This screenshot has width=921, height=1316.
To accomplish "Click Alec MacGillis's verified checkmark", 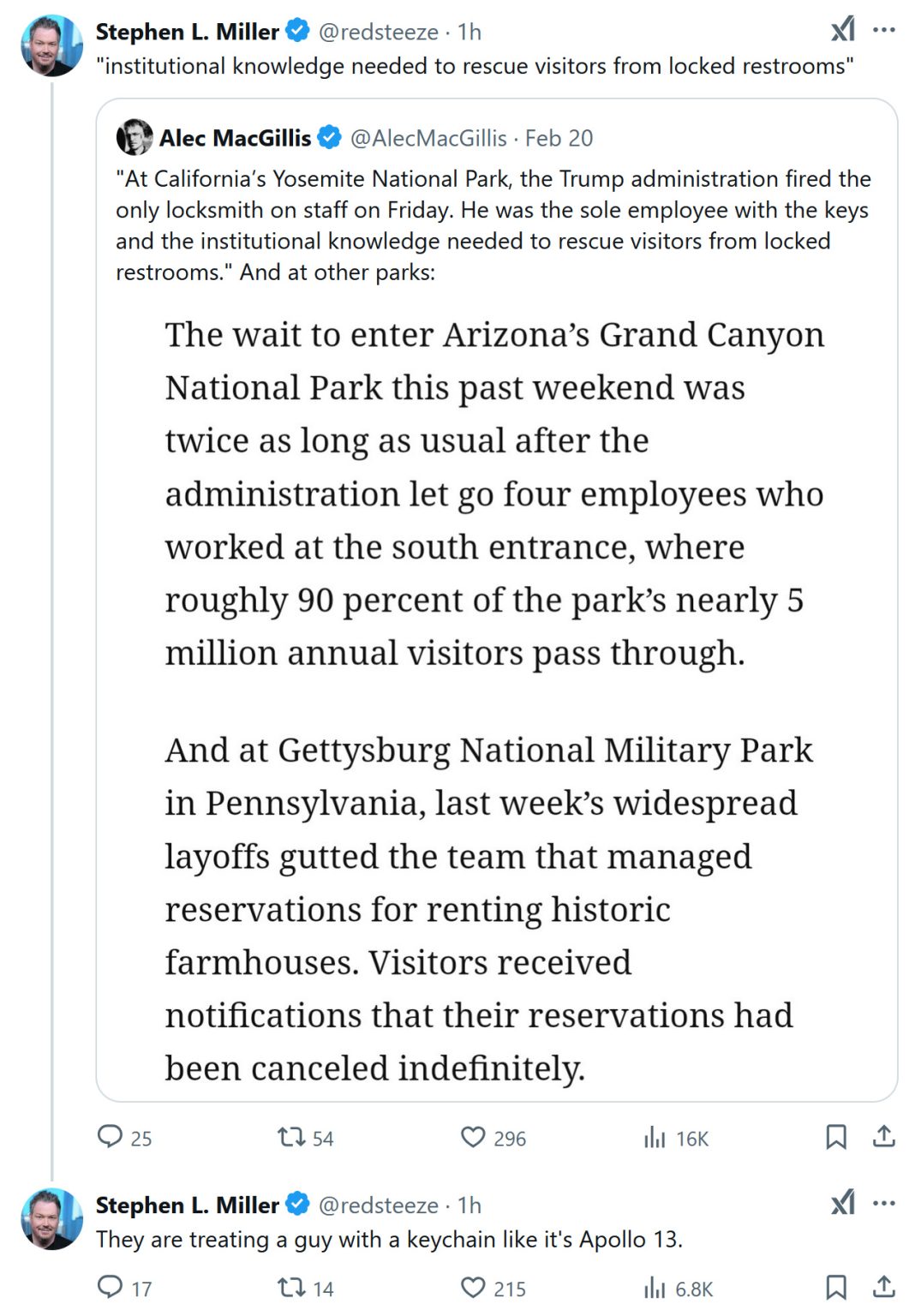I will [x=329, y=137].
